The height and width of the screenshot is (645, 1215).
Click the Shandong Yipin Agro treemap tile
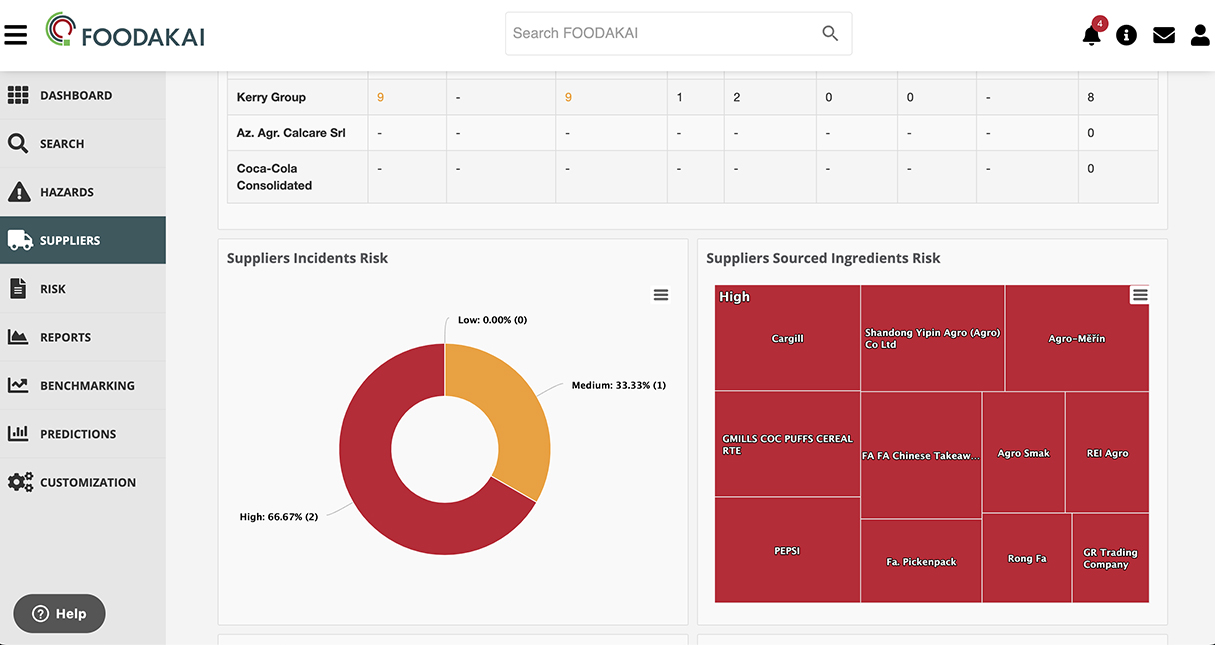click(933, 338)
